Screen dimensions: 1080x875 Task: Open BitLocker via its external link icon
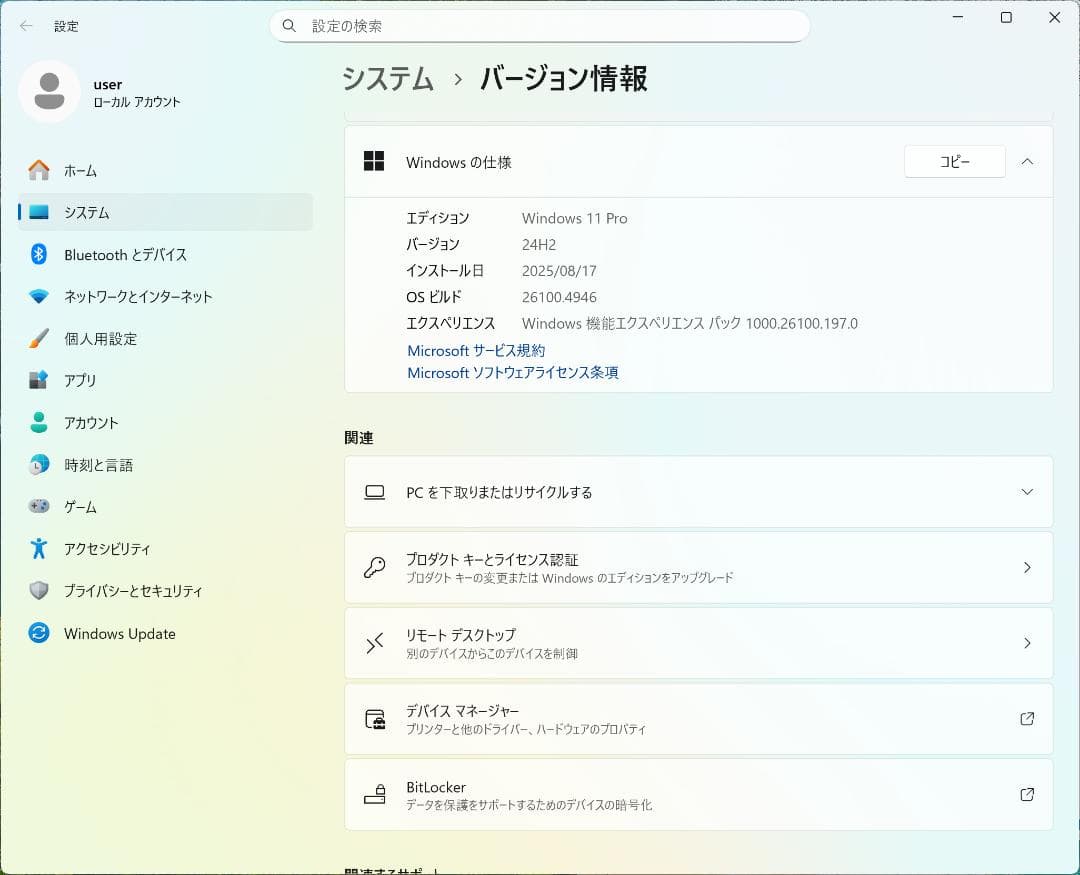click(x=1027, y=794)
